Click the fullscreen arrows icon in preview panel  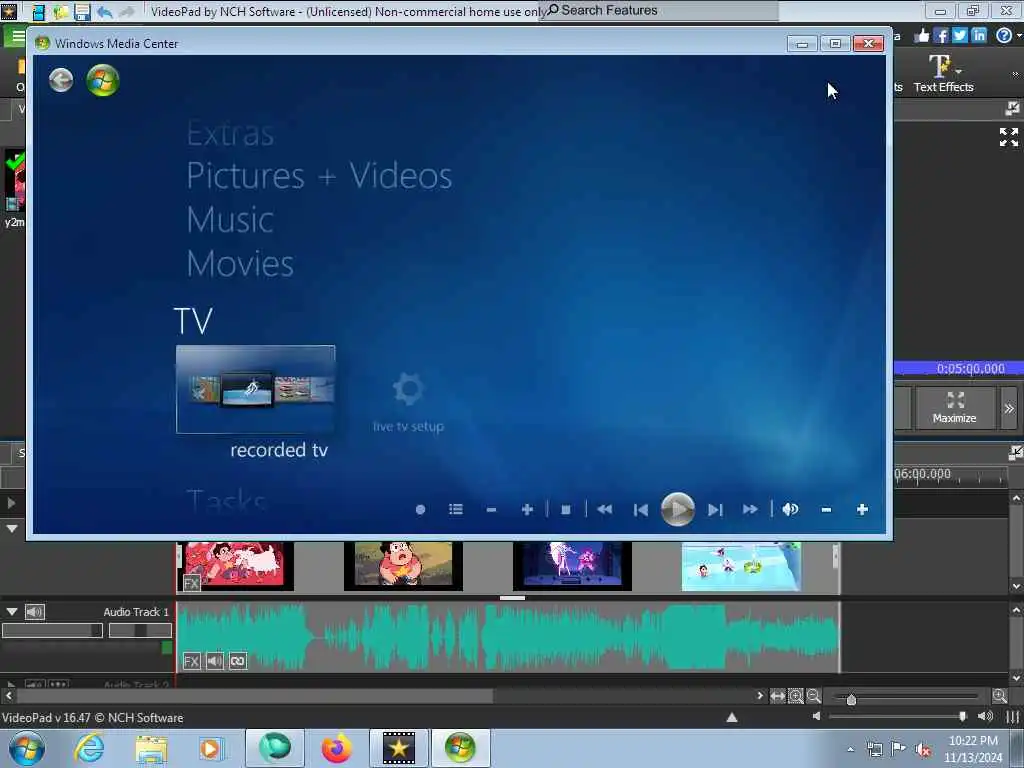(1008, 137)
